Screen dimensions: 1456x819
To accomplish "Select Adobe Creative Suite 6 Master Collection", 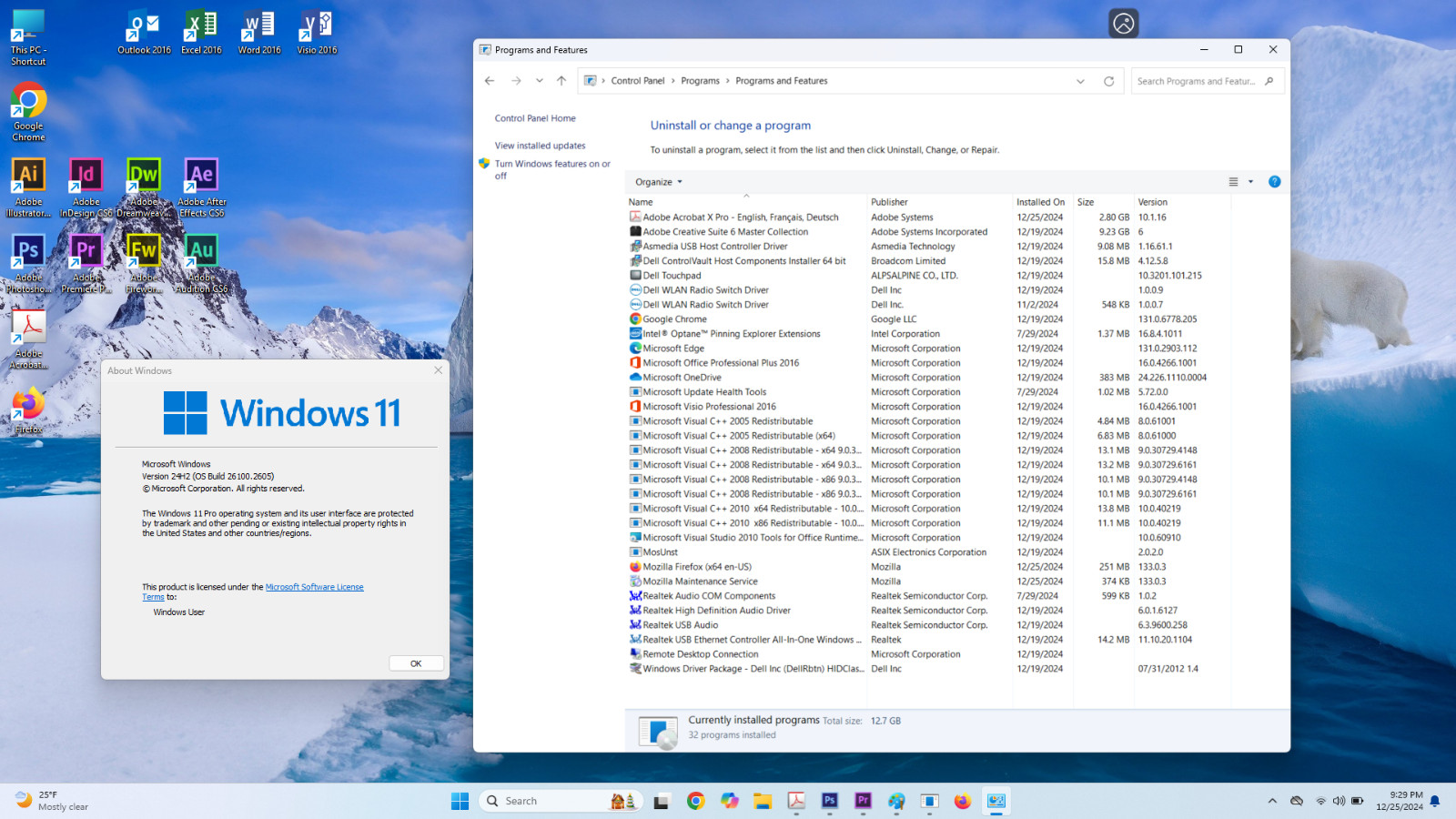I will (928, 232).
